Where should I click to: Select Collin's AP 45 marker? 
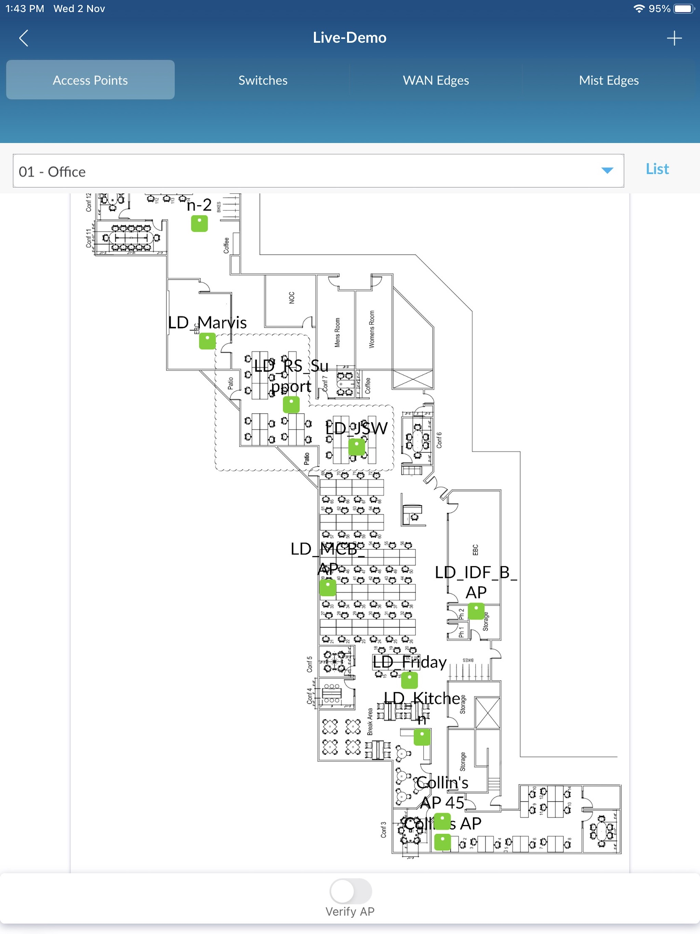click(x=442, y=821)
